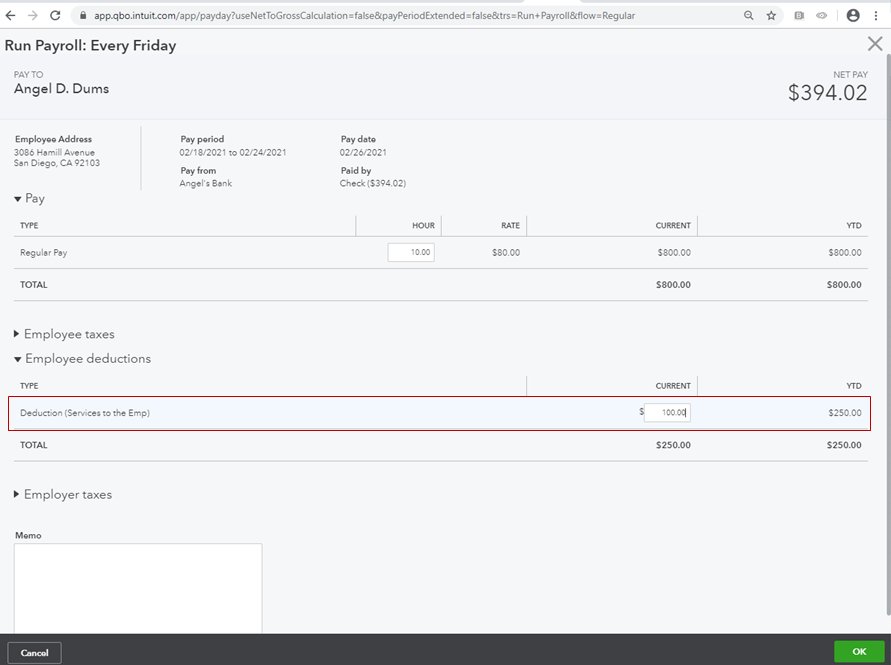Click the page vertical scrollbar

[x=888, y=335]
